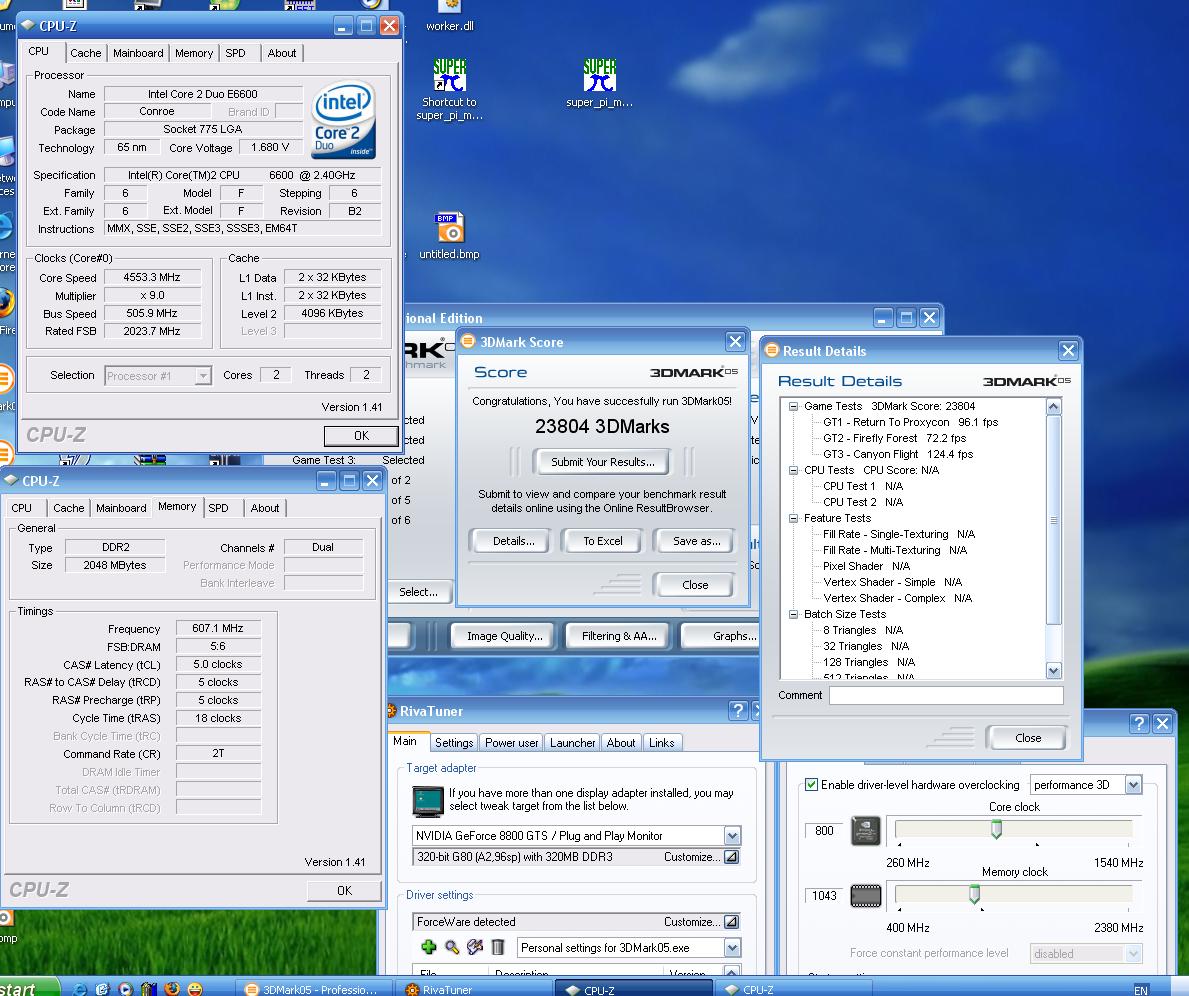Click the scroll down arrow in Result Details tree
Screen dimensions: 1189x996
[1053, 671]
